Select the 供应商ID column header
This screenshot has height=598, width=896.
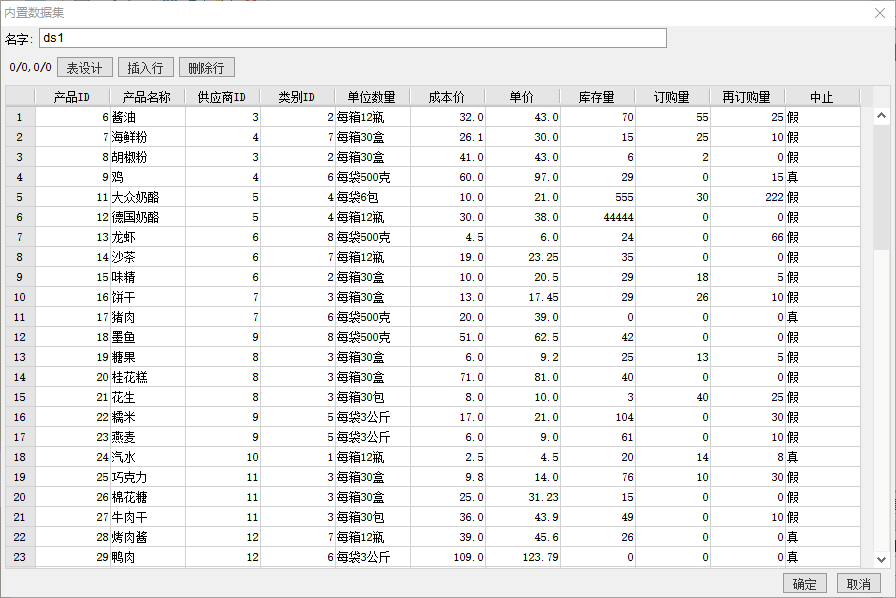pyautogui.click(x=222, y=97)
